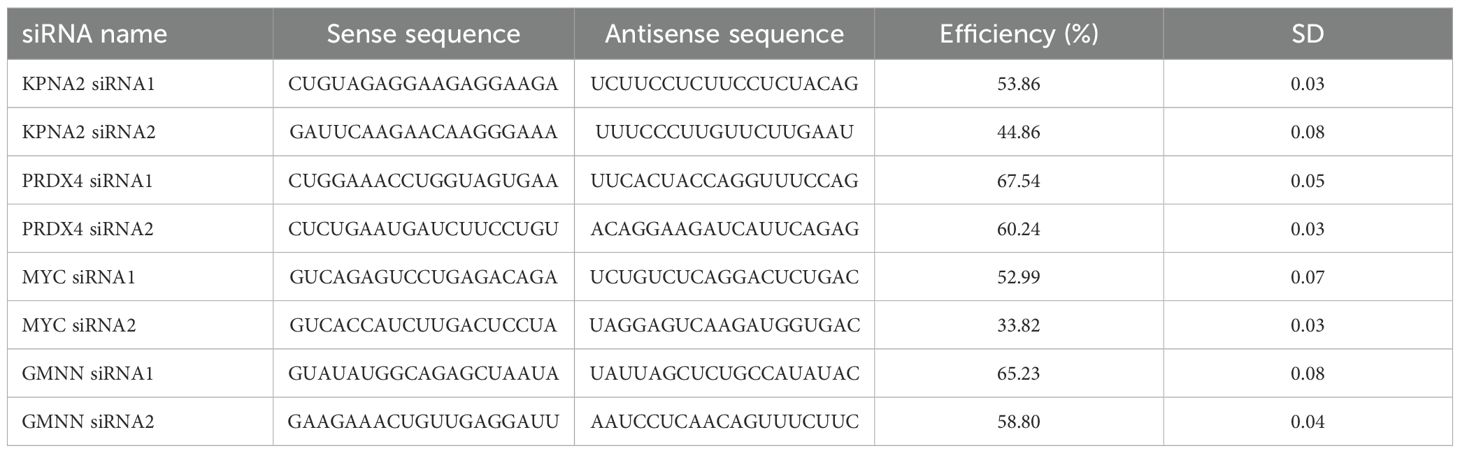Click the GMNN siRNA2 row label
1460x453 pixels.
click(x=88, y=421)
